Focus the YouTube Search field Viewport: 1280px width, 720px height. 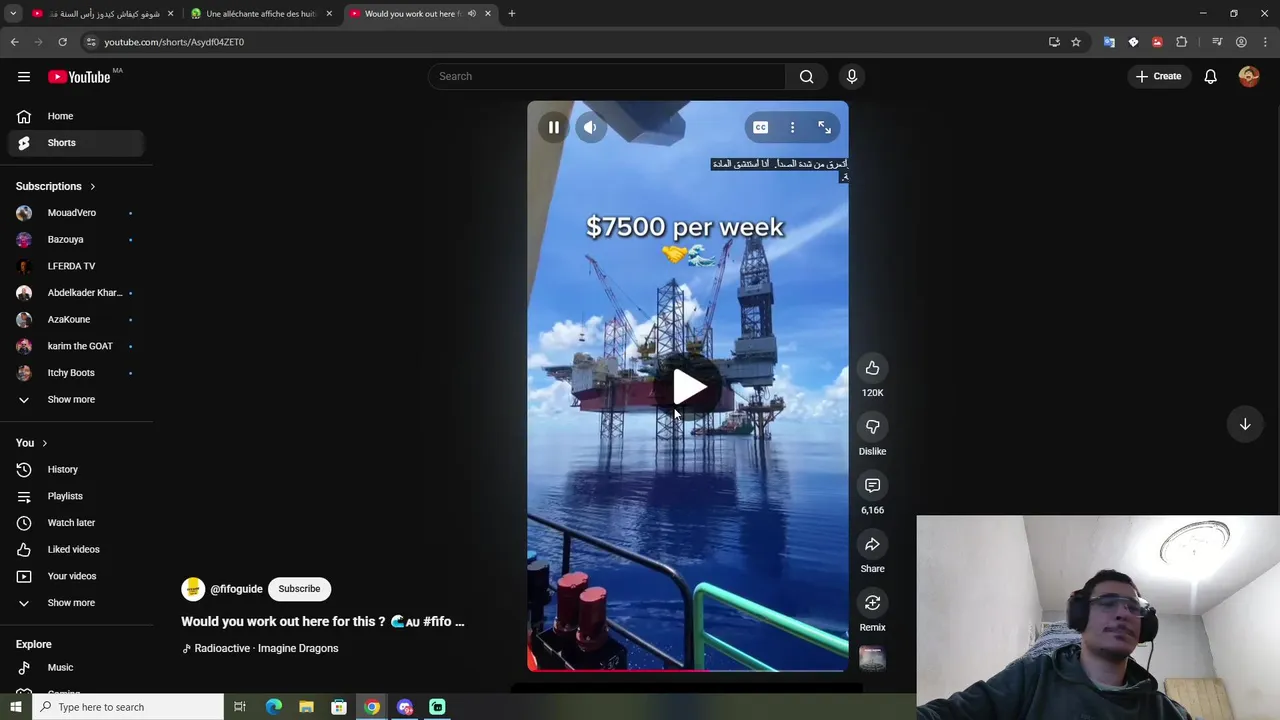tap(607, 76)
